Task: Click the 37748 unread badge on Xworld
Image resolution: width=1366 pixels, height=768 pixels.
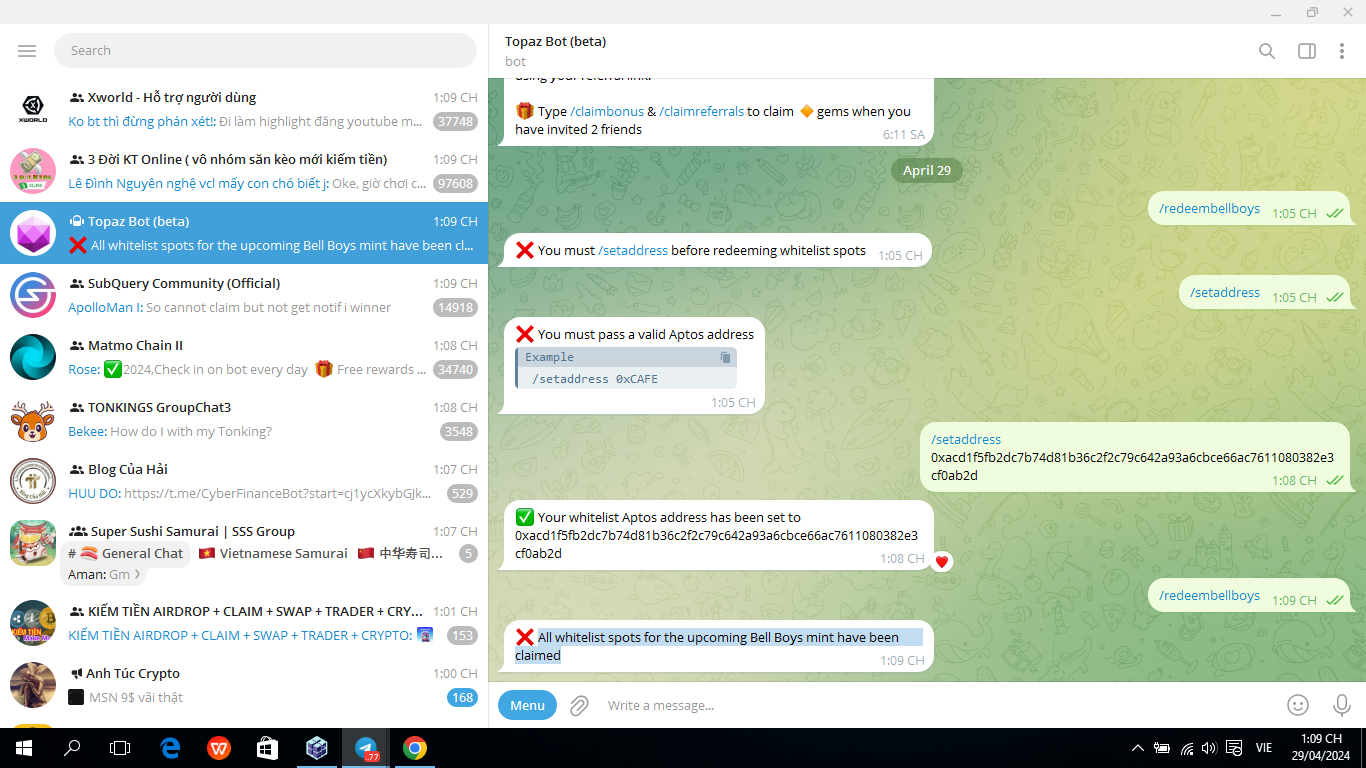Action: pyautogui.click(x=455, y=122)
